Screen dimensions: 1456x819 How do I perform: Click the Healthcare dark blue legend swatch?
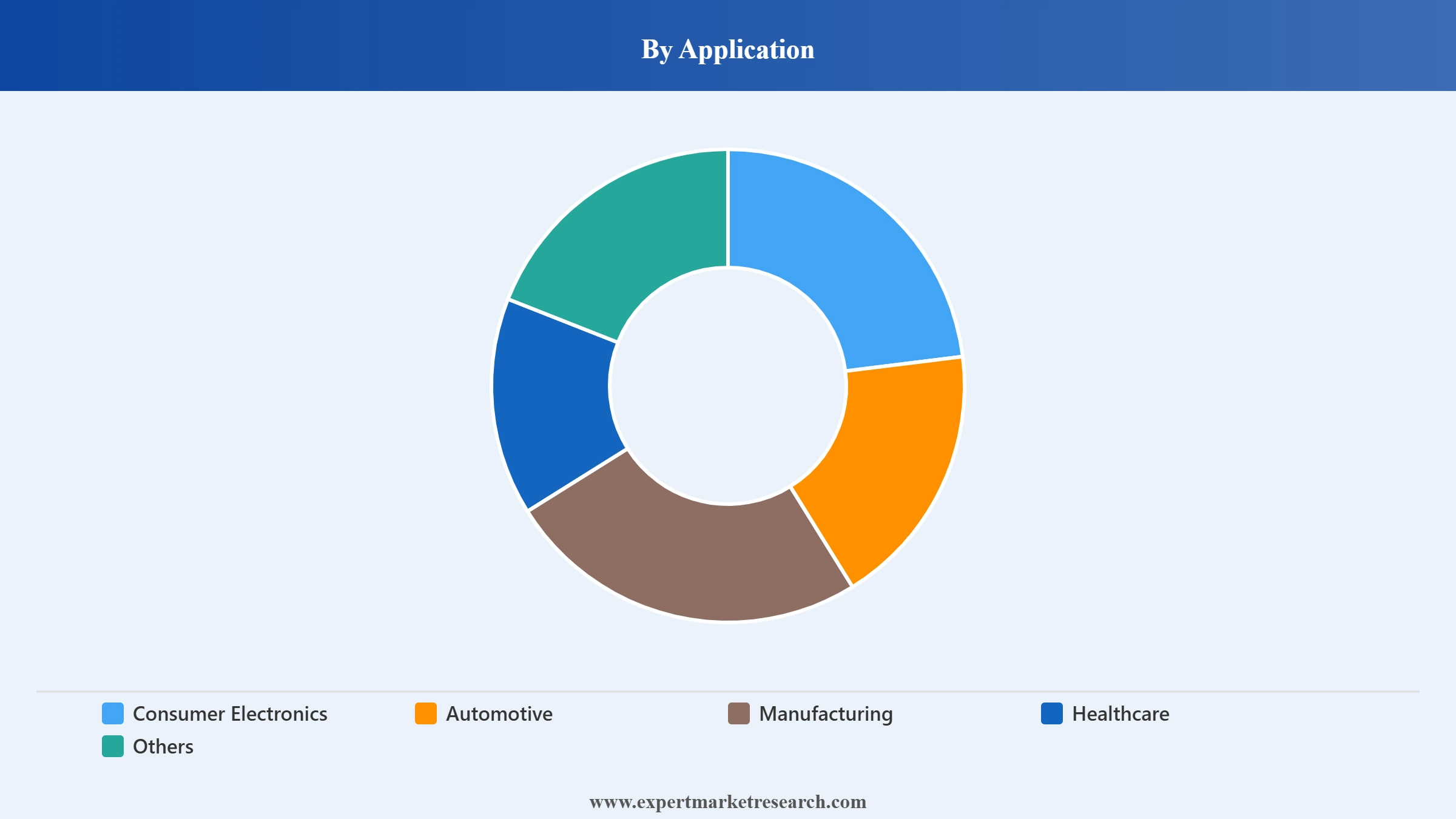pos(1052,713)
